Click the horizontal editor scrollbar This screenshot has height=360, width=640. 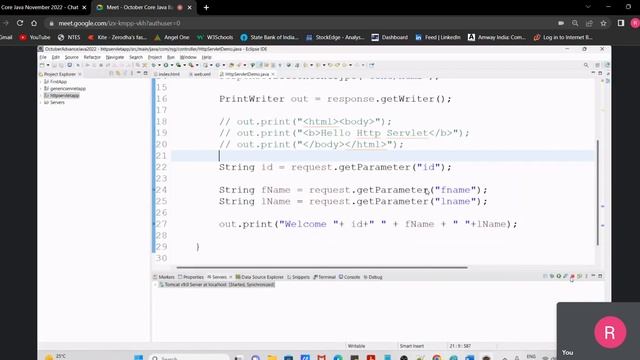322,267
